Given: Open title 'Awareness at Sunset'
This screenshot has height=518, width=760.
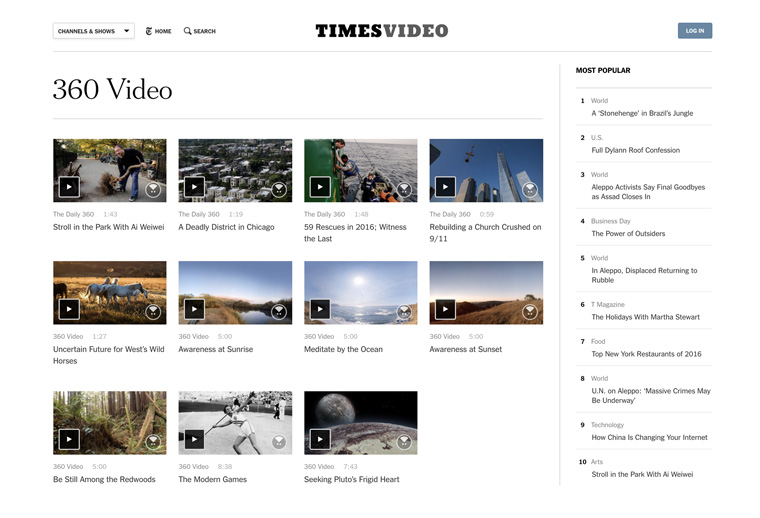Looking at the screenshot, I should [466, 349].
